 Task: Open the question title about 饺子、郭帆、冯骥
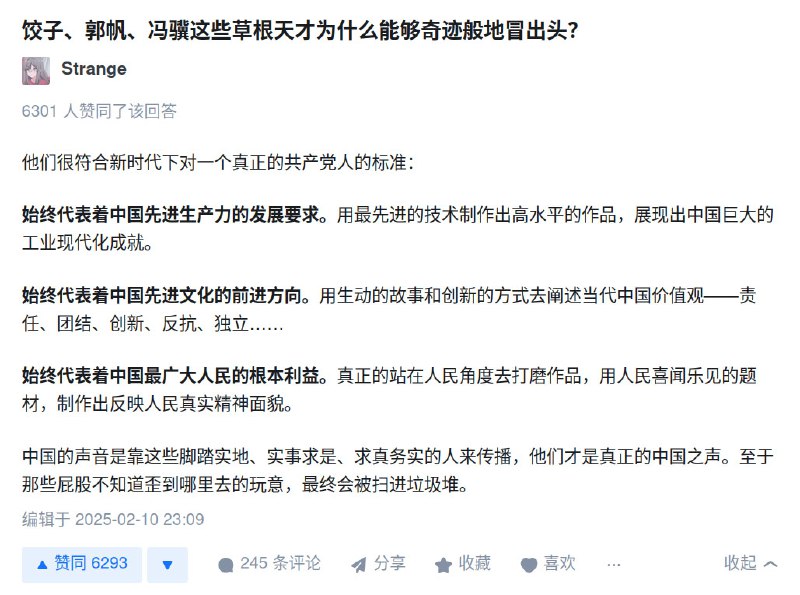pos(300,30)
